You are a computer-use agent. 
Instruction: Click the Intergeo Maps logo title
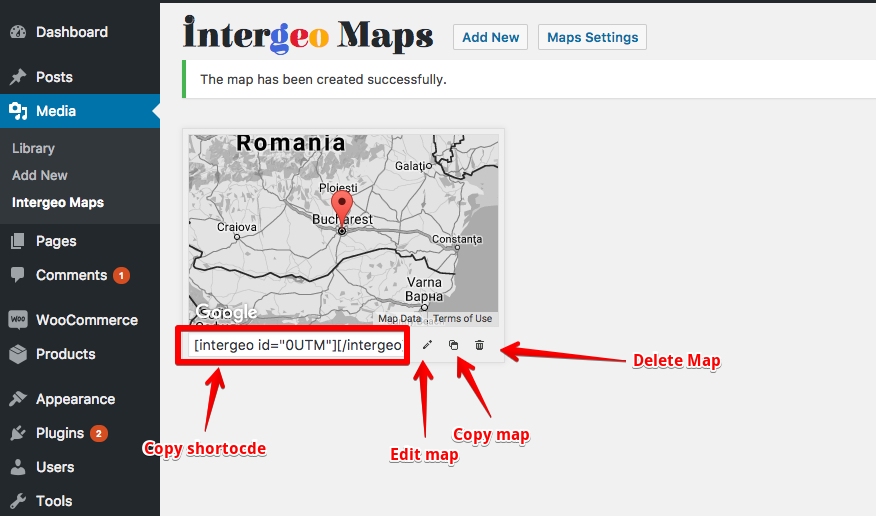[x=308, y=35]
